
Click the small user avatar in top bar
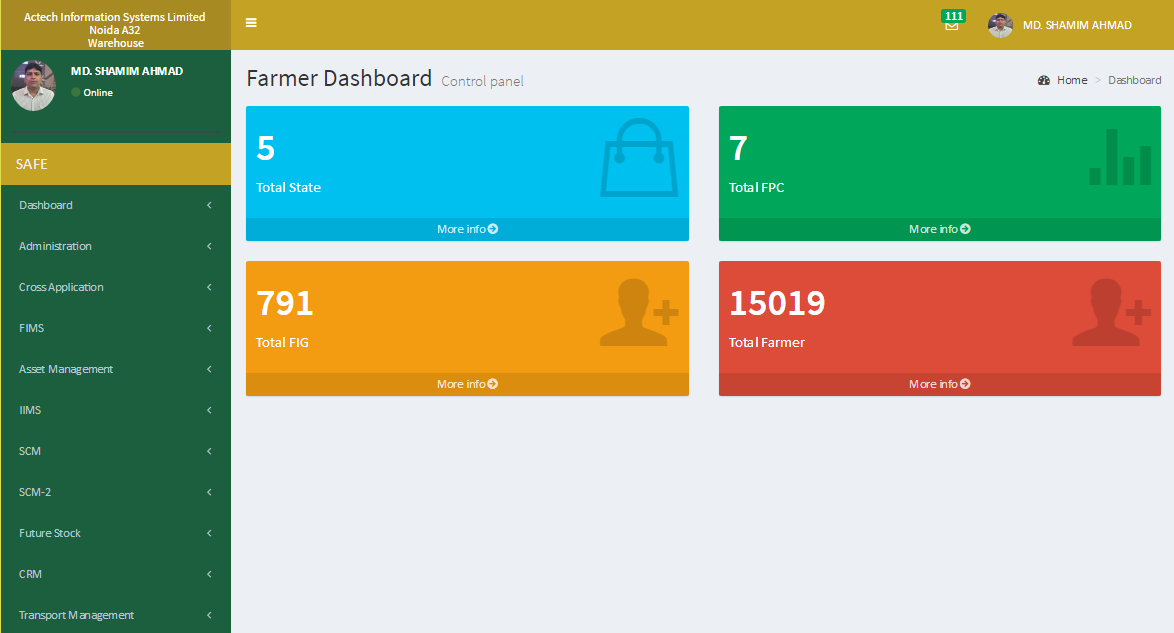(x=1000, y=25)
